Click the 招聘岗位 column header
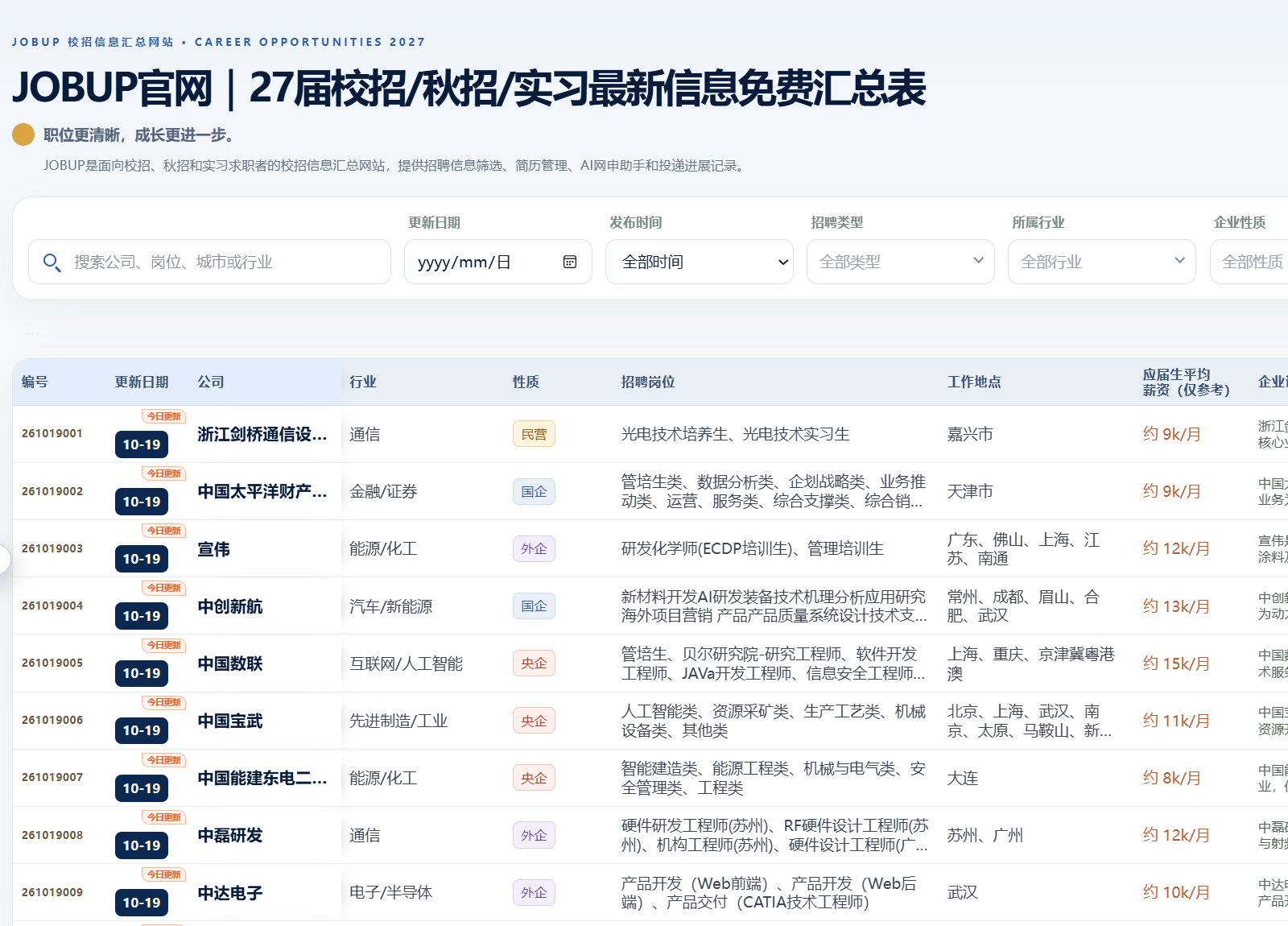 [x=648, y=382]
